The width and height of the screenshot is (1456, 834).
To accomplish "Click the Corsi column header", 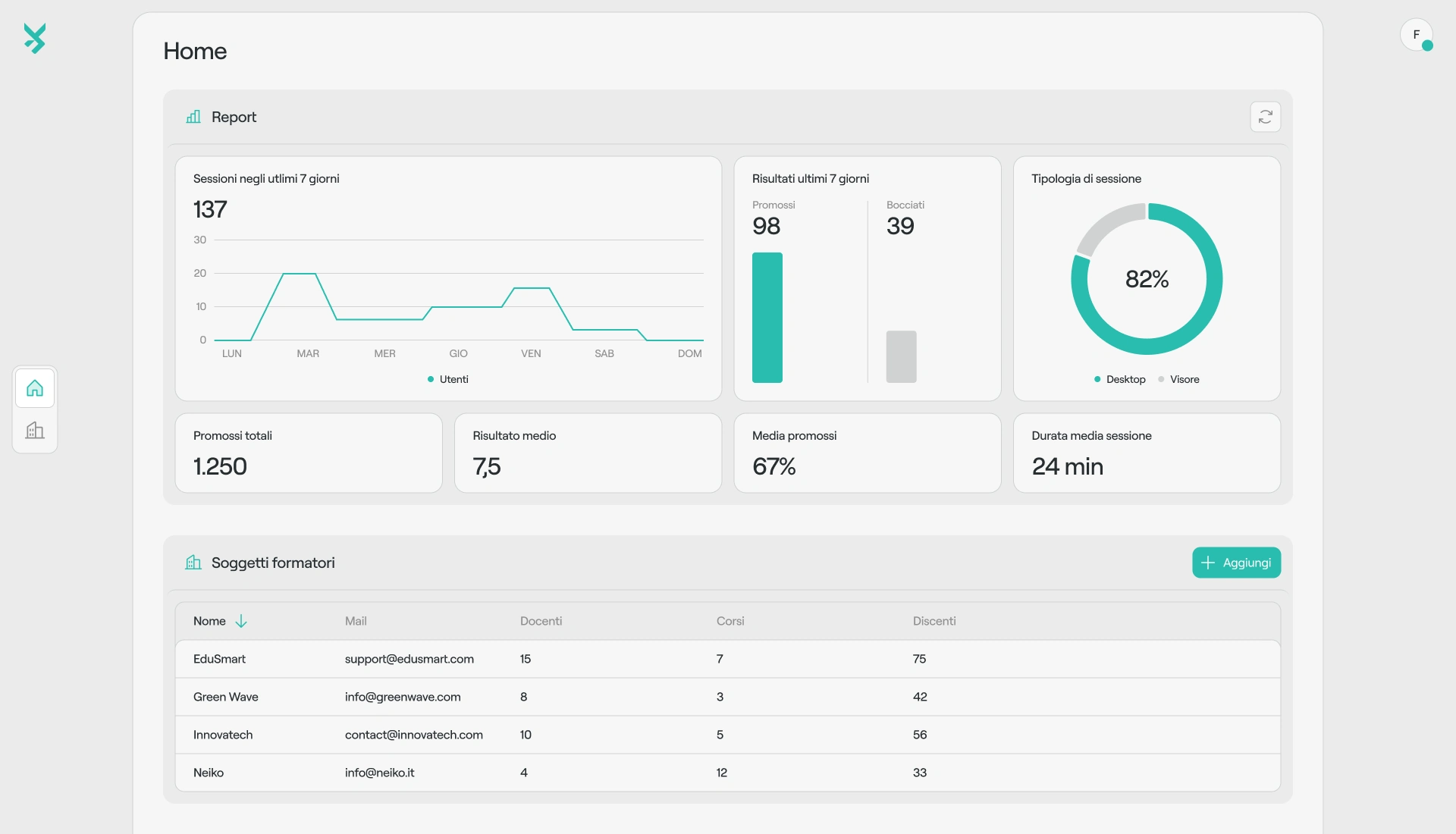I will (x=730, y=621).
